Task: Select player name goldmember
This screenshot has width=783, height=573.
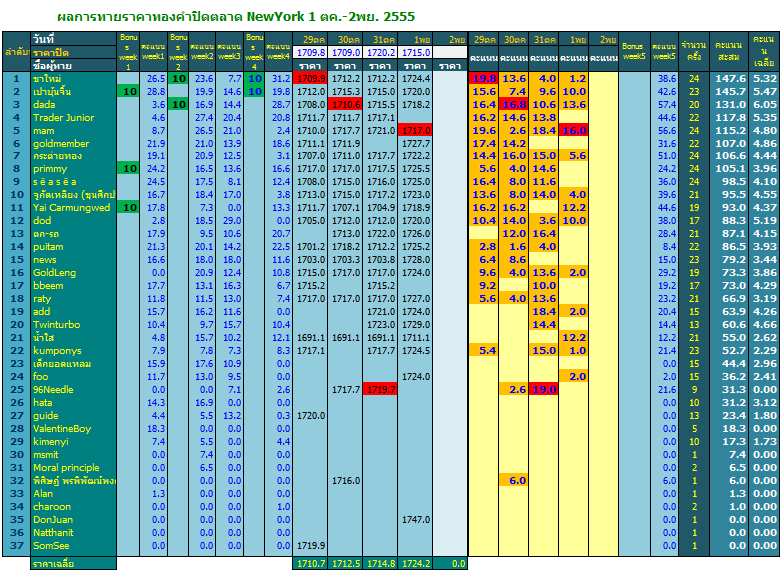Action: click(x=61, y=143)
